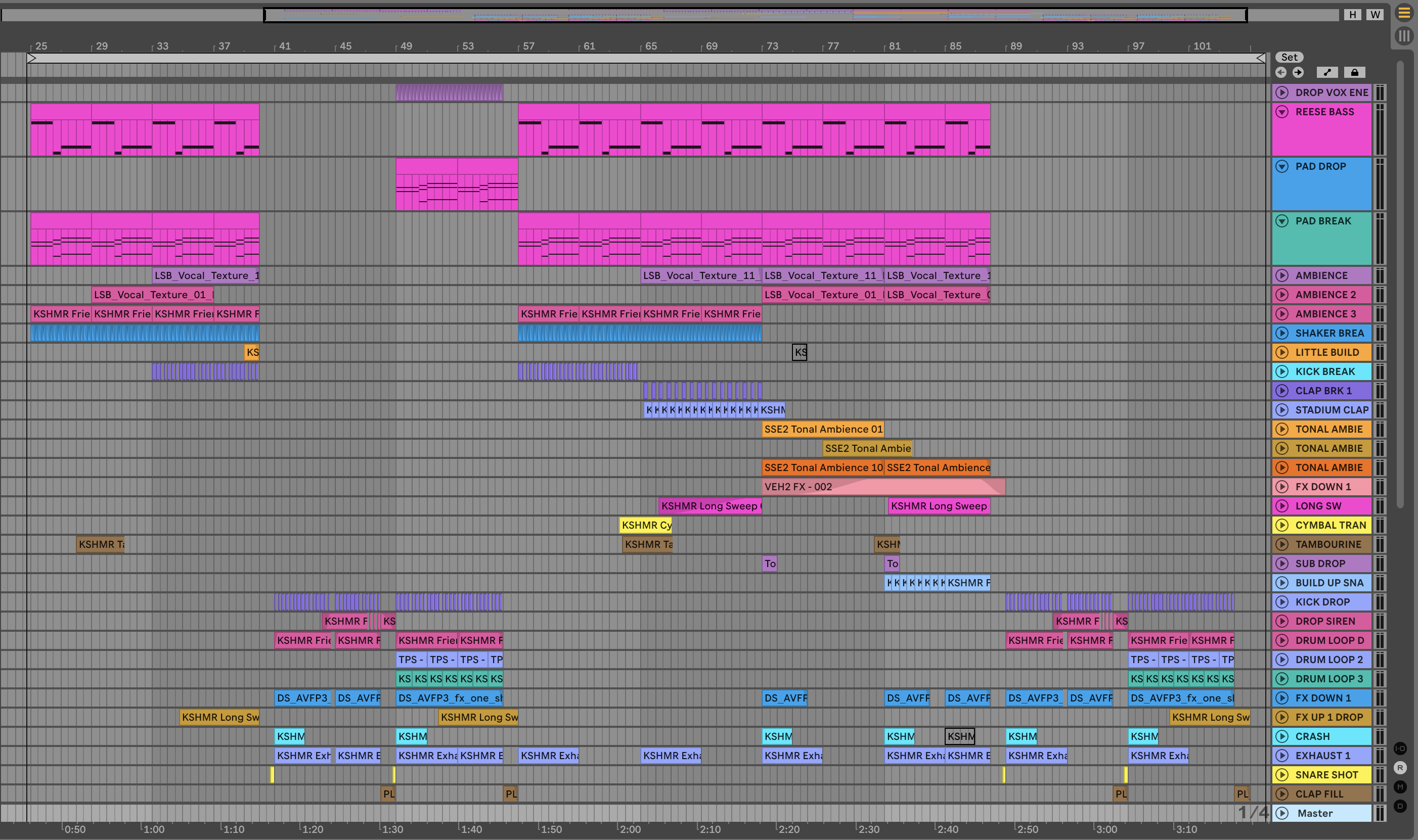The image size is (1418, 840).
Task: Fold the PAD DROP track
Action: 1282,166
